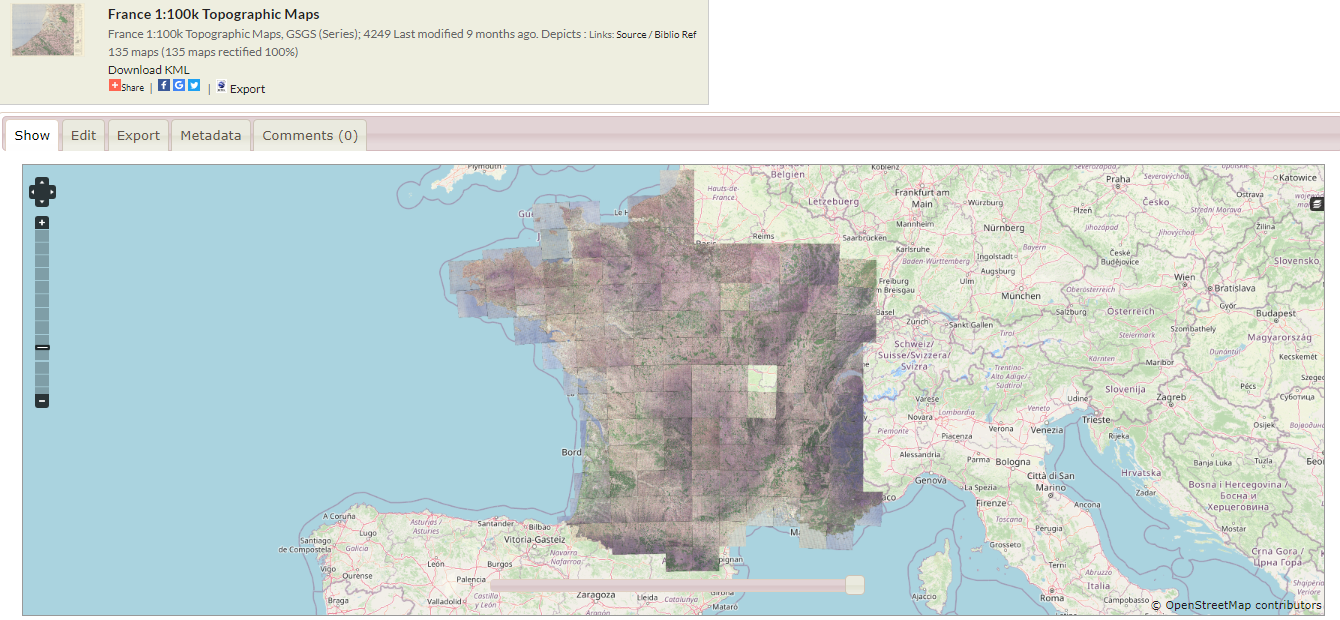Select the Export tab
The image size is (1340, 620).
pos(138,136)
